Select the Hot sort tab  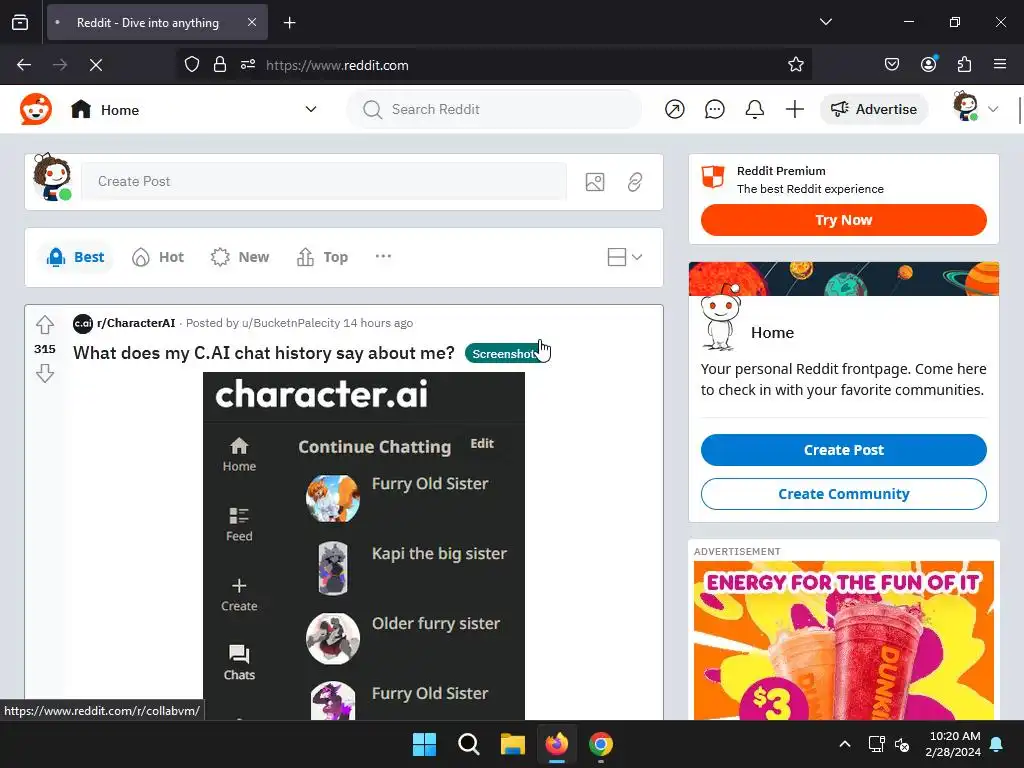click(158, 257)
